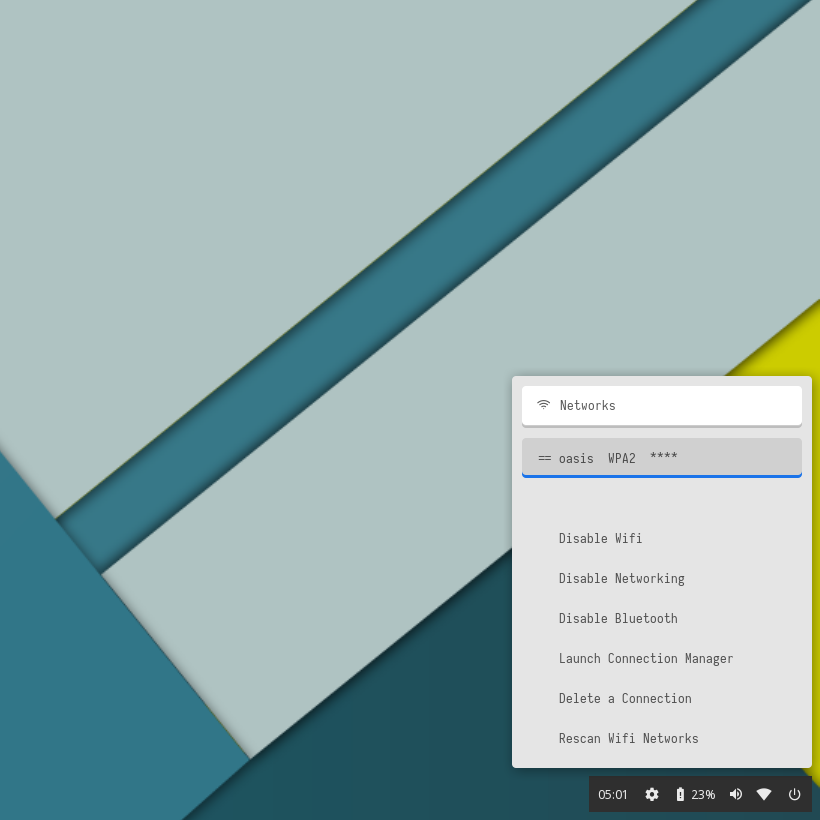Click the wifi icon in the system tray
The width and height of the screenshot is (820, 820).
[764, 794]
